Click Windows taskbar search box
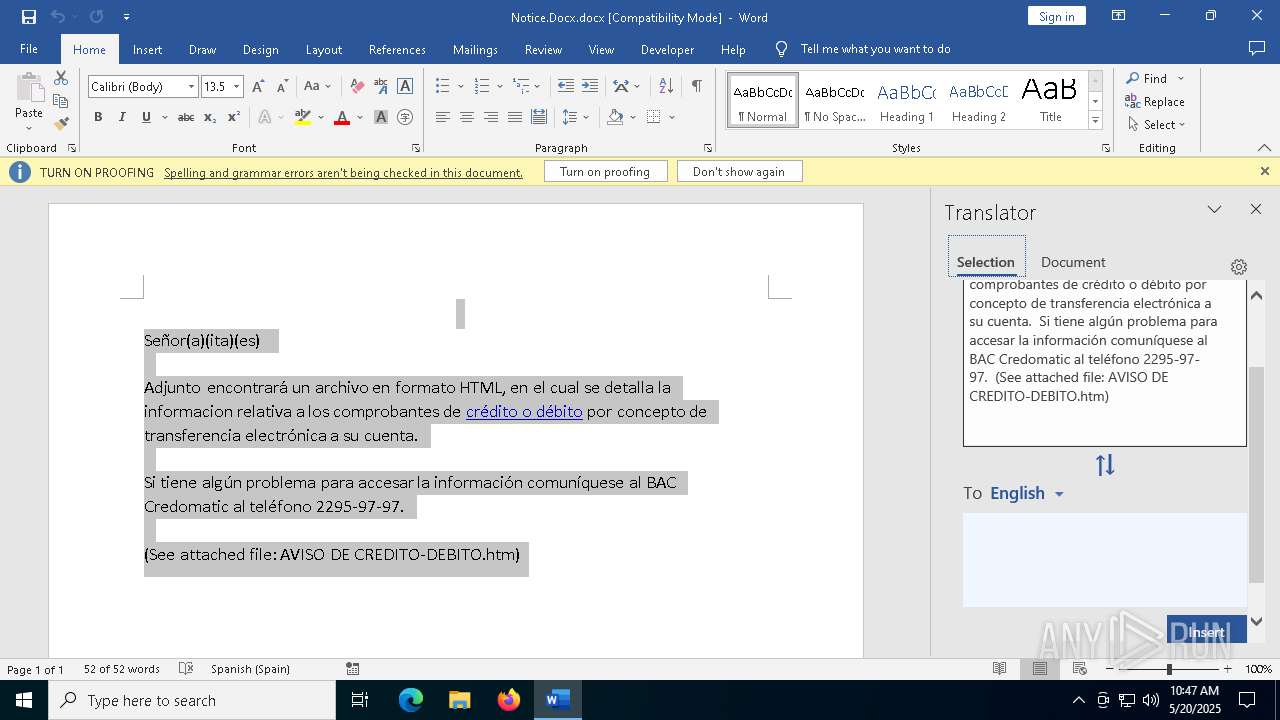Image resolution: width=1280 pixels, height=720 pixels. pyautogui.click(x=192, y=700)
